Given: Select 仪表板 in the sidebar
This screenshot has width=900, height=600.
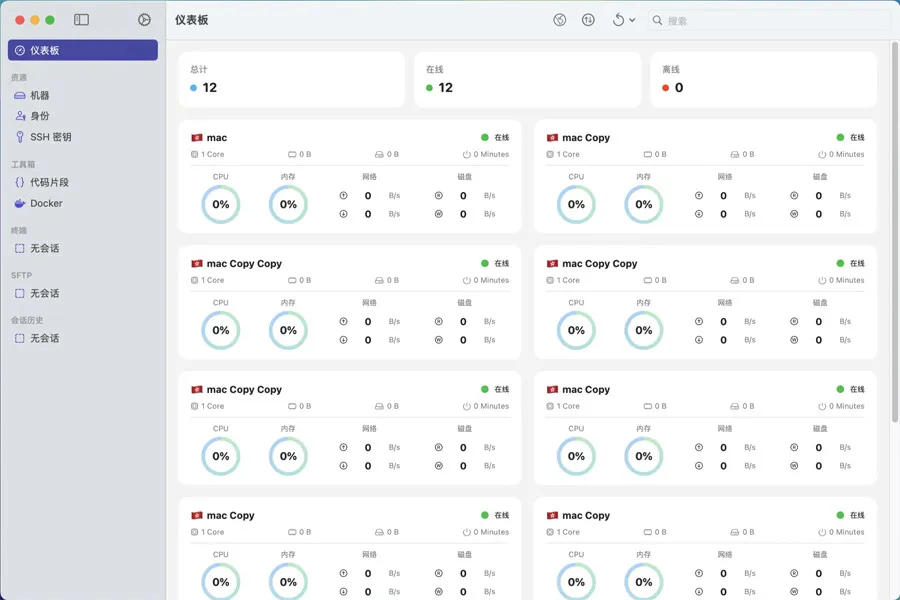Looking at the screenshot, I should (83, 50).
